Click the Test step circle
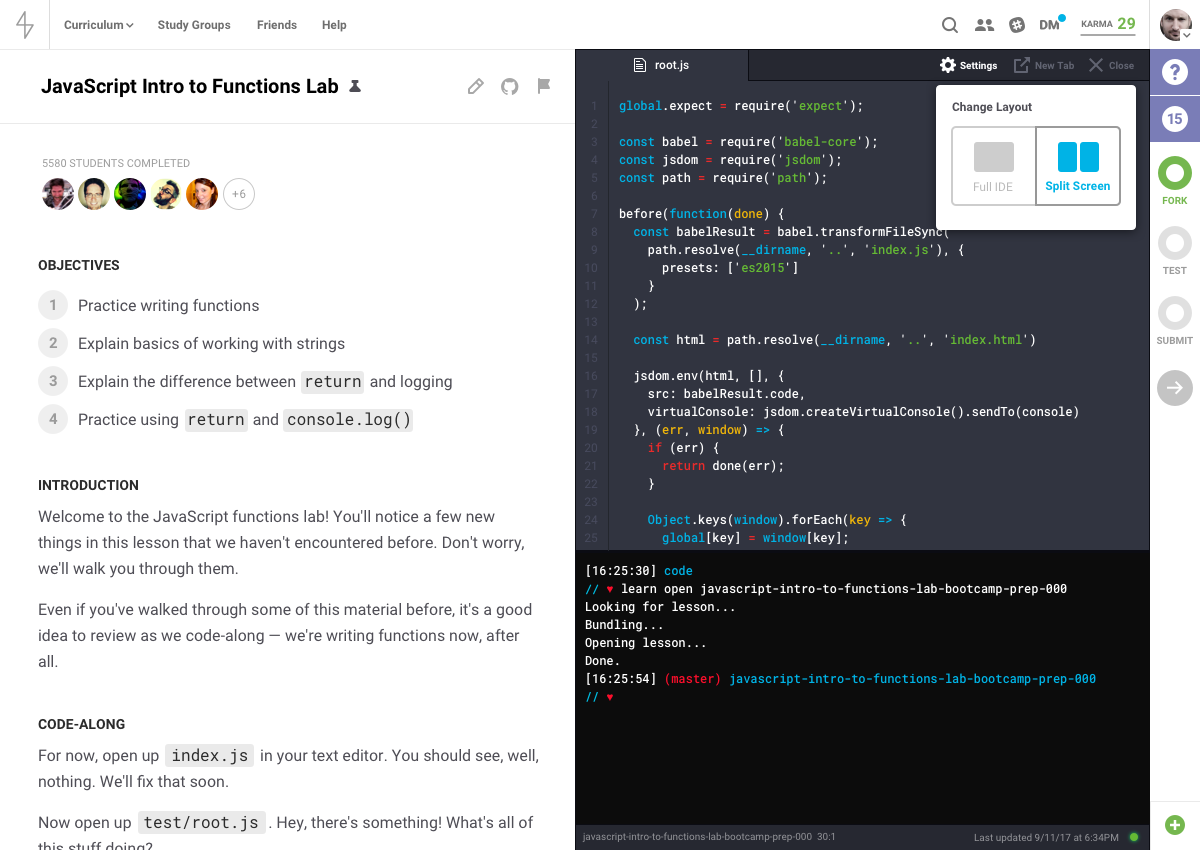The height and width of the screenshot is (850, 1200). [x=1175, y=243]
